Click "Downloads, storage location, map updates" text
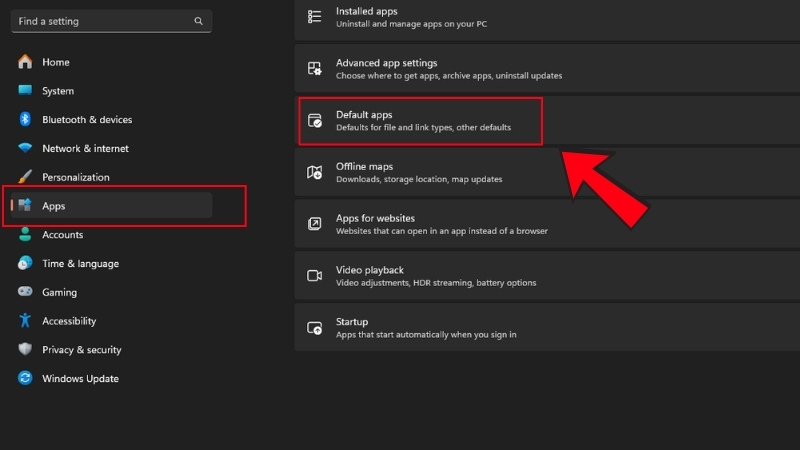Image resolution: width=800 pixels, height=450 pixels. coord(419,179)
